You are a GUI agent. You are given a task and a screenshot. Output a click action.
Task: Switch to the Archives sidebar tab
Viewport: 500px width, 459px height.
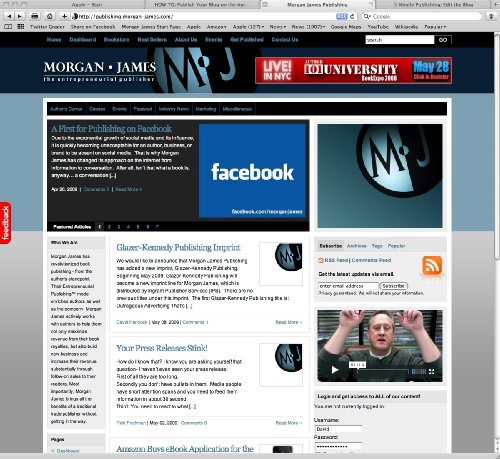356,246
